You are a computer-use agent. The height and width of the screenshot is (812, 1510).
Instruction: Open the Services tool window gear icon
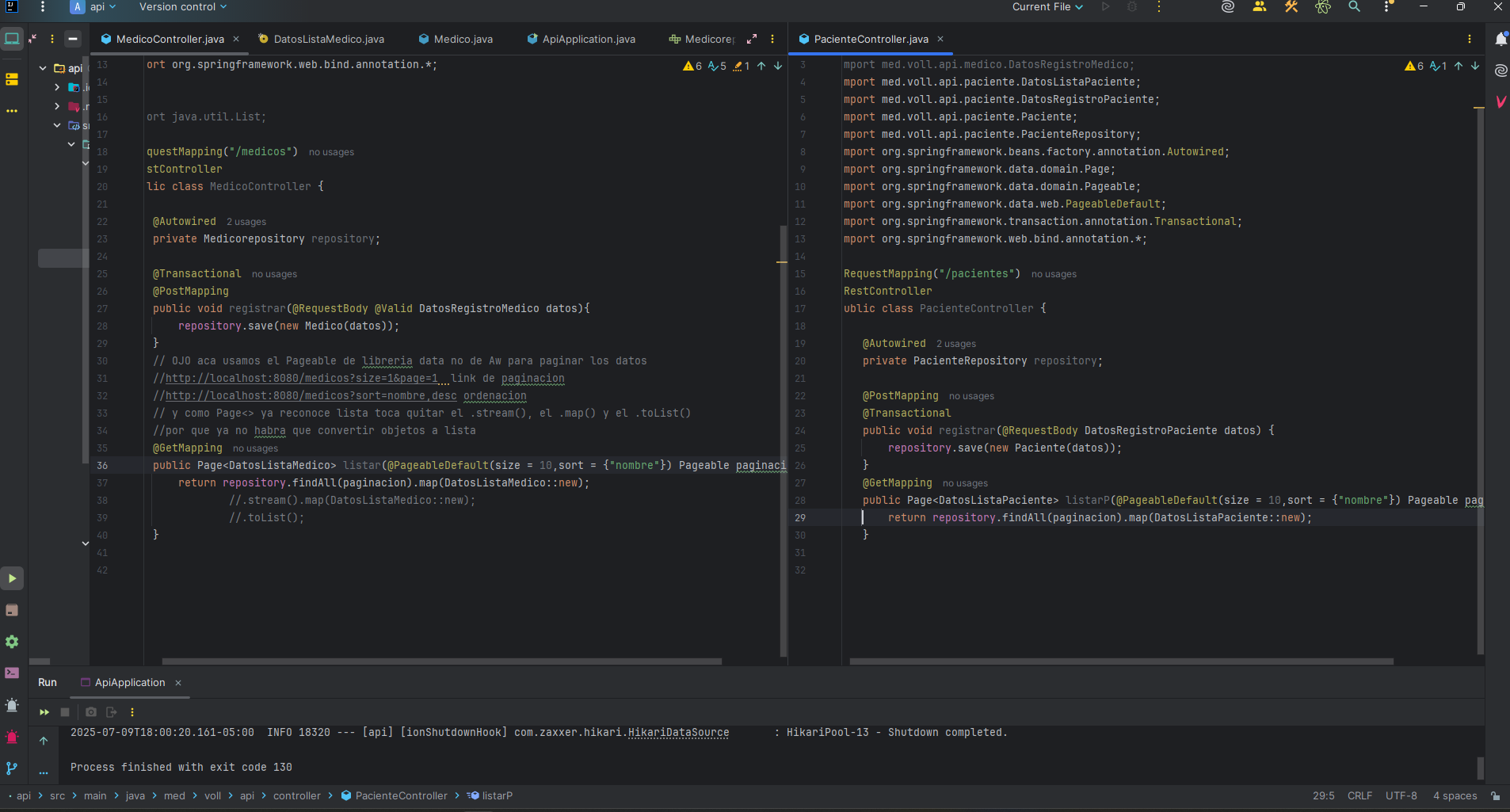pyautogui.click(x=12, y=642)
